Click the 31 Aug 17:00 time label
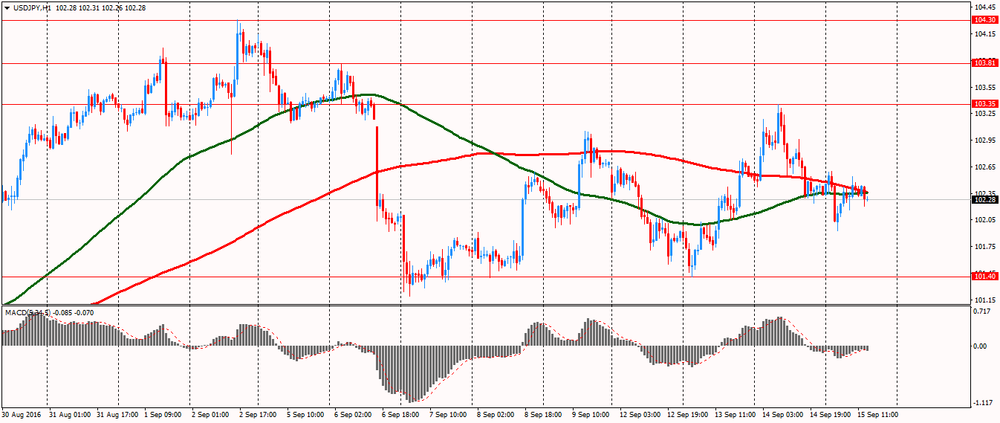 click(x=118, y=414)
